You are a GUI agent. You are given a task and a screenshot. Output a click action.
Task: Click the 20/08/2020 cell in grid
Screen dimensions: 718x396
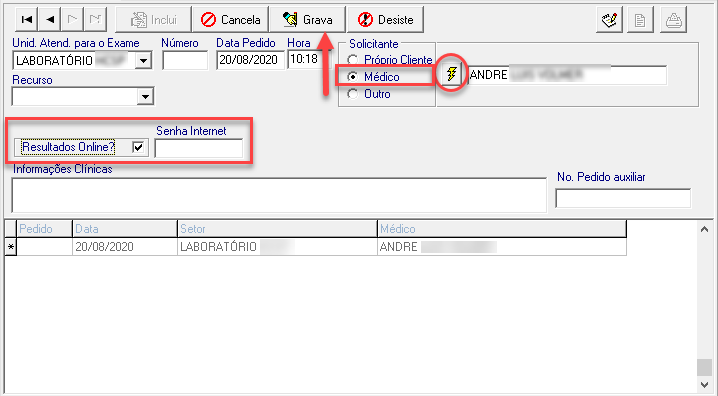point(125,247)
